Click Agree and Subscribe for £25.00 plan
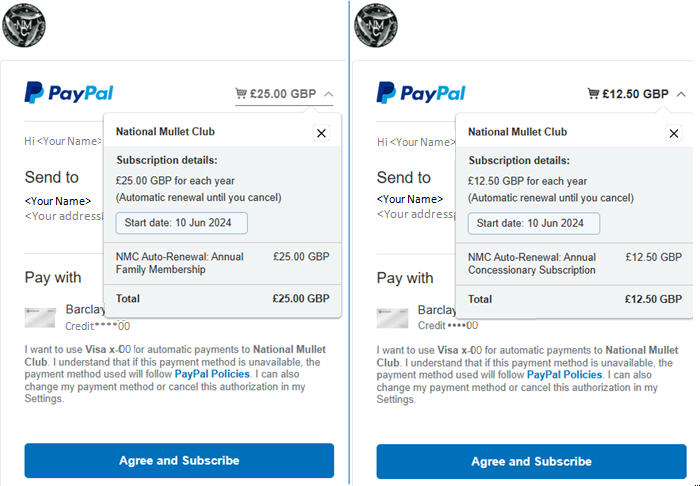 click(x=179, y=461)
